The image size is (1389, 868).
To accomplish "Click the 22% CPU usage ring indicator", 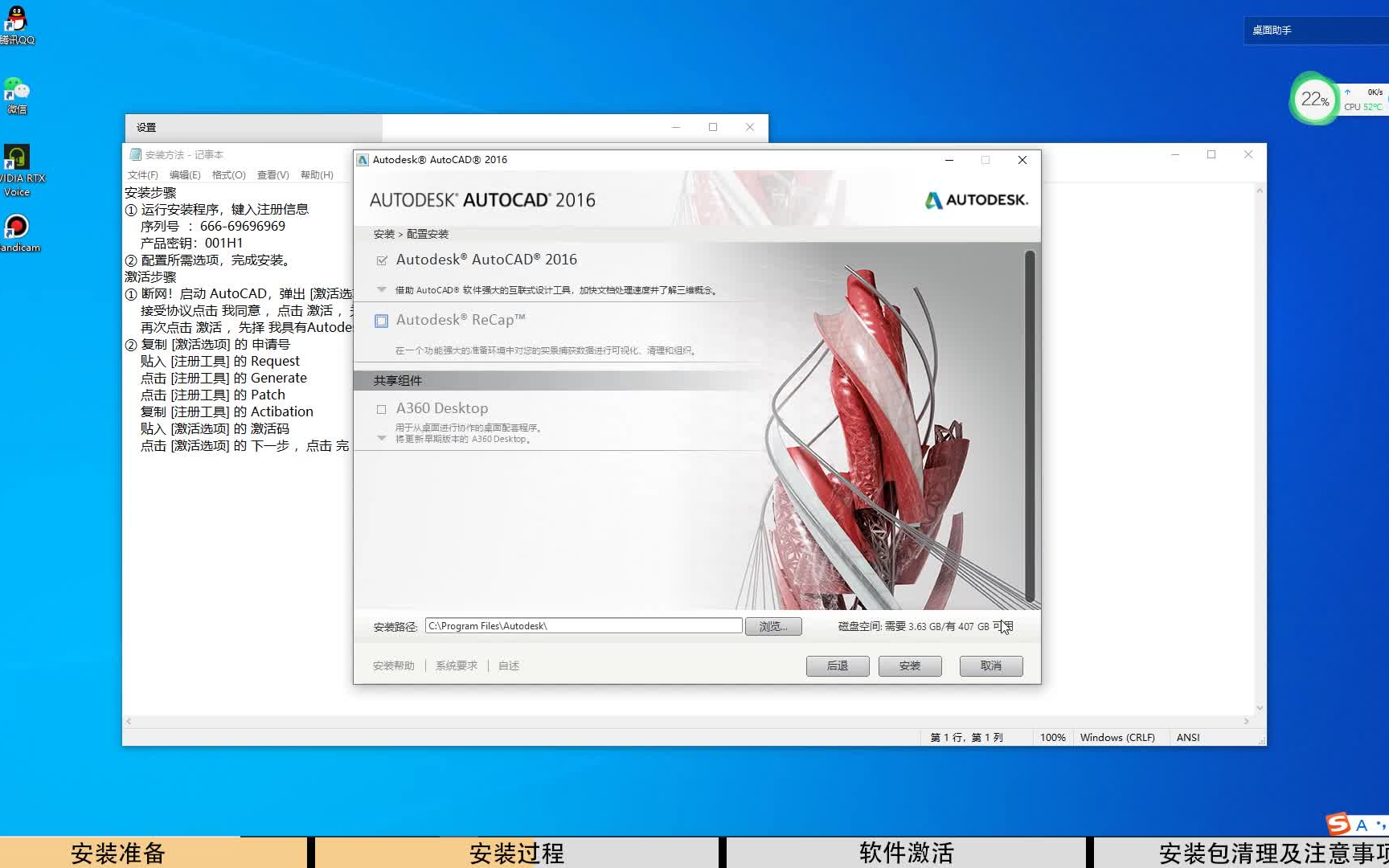I will [x=1313, y=99].
